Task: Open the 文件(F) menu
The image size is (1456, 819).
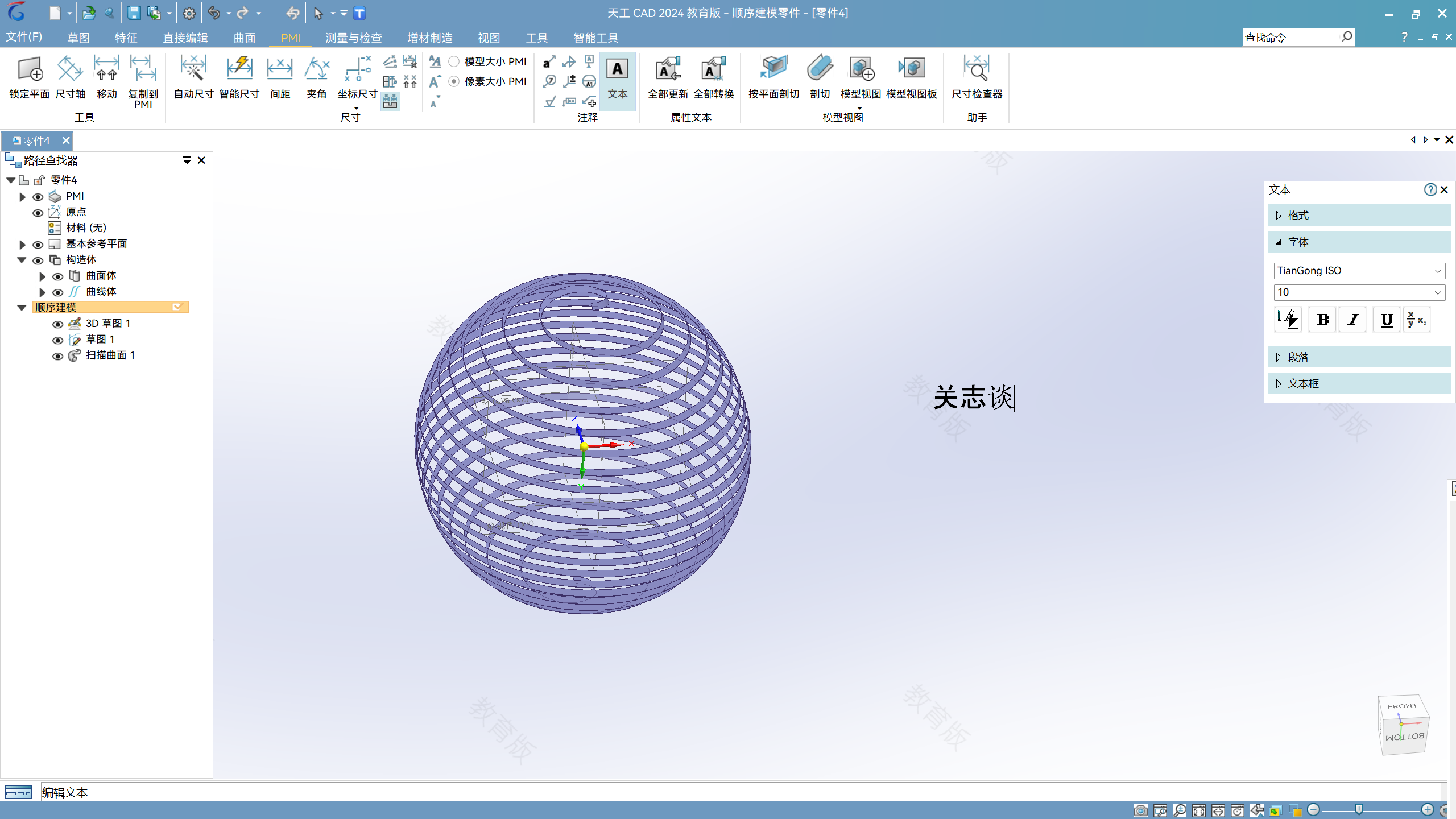Action: 24,38
